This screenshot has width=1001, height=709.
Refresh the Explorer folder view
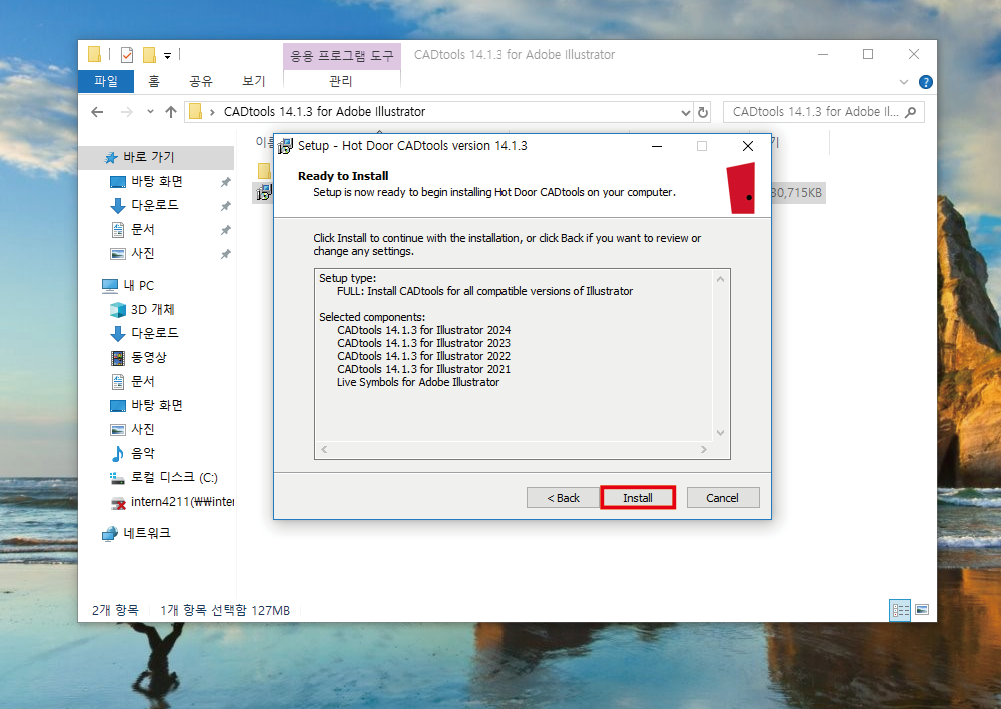pos(703,112)
